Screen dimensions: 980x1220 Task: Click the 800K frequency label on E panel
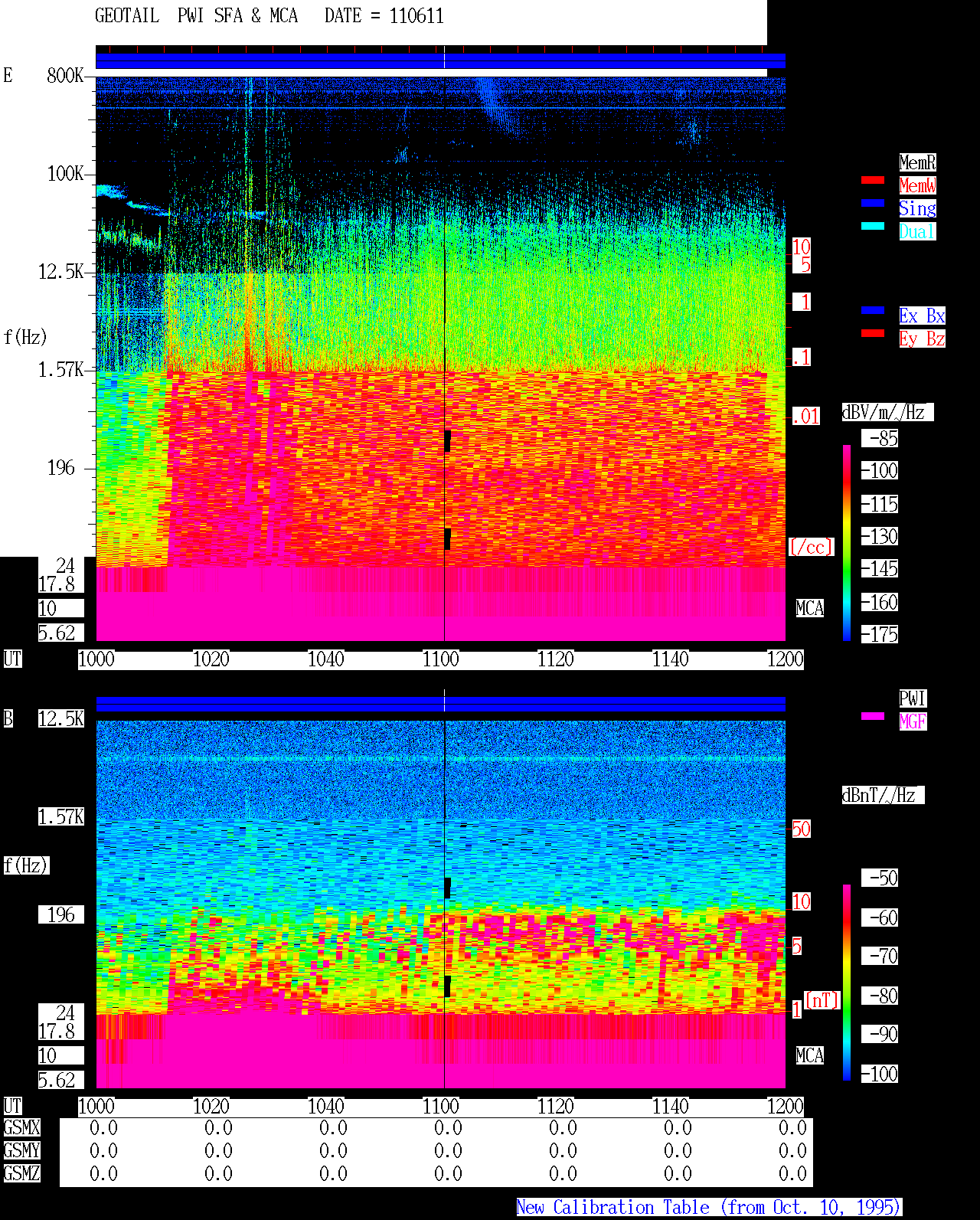pos(65,76)
